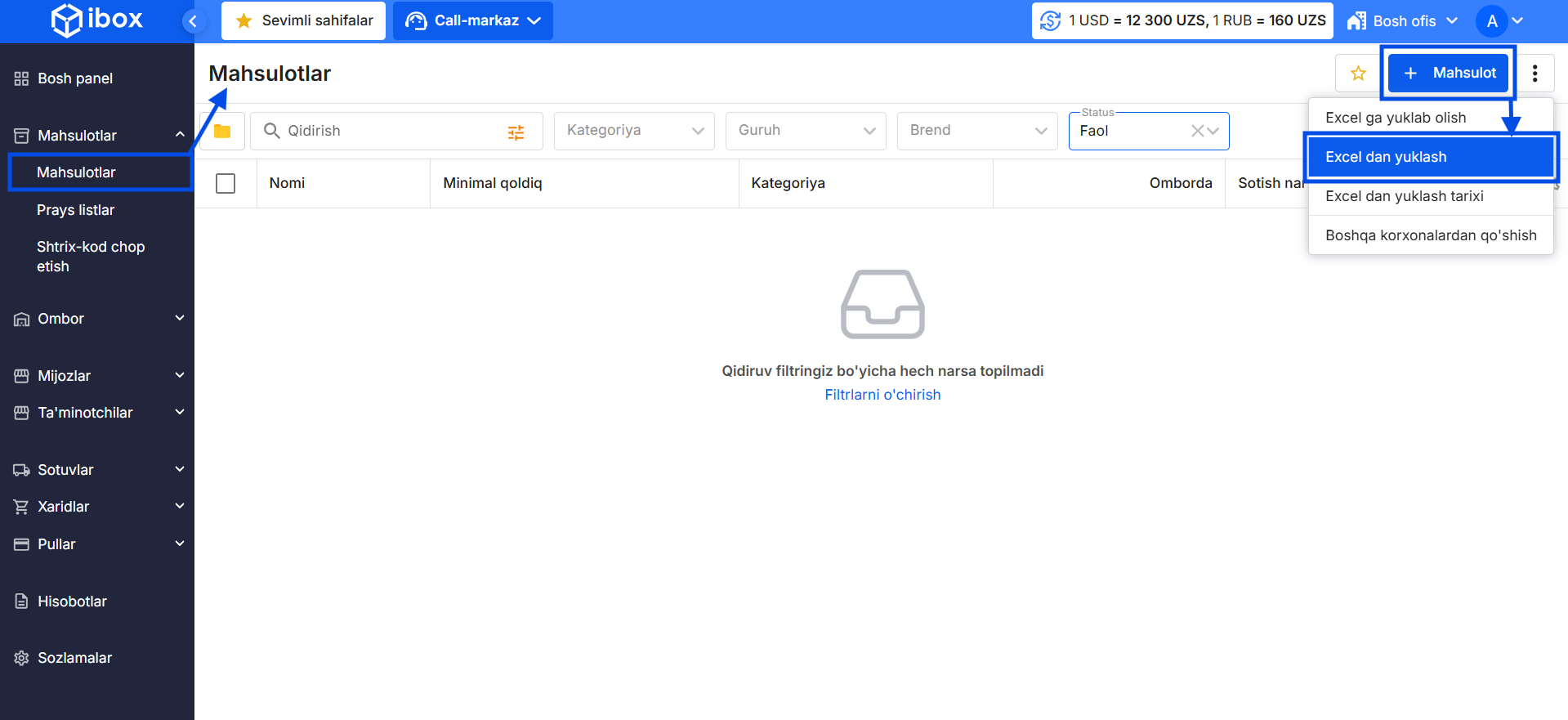Expand the Ombor sidebar section
This screenshot has height=720, width=1568.
pos(97,319)
